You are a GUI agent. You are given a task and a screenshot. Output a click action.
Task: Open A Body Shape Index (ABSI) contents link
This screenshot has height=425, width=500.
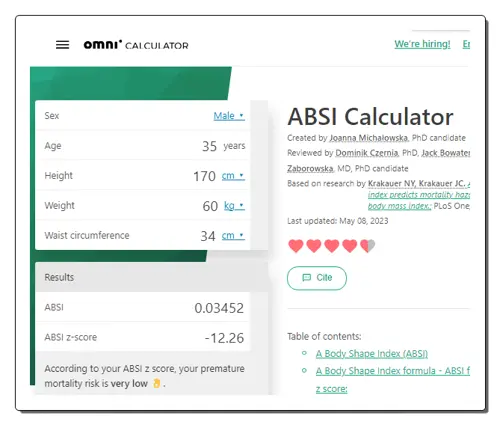372,353
